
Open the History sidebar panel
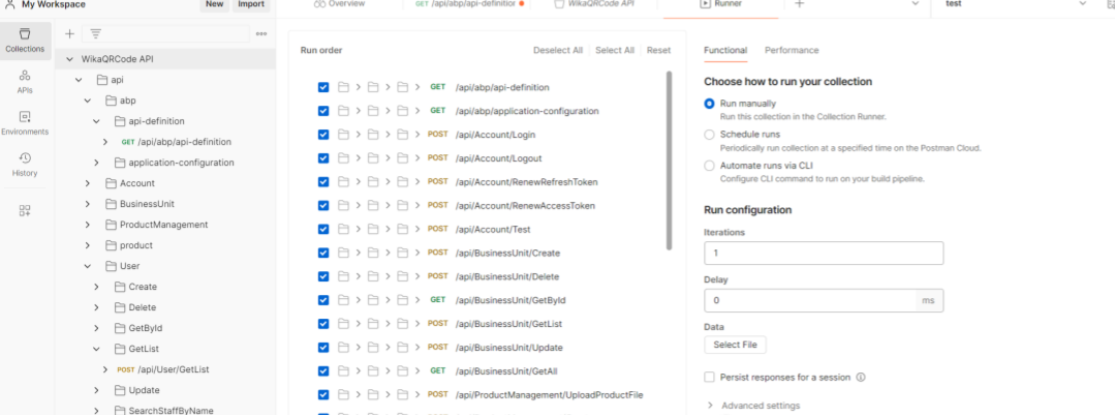click(25, 164)
